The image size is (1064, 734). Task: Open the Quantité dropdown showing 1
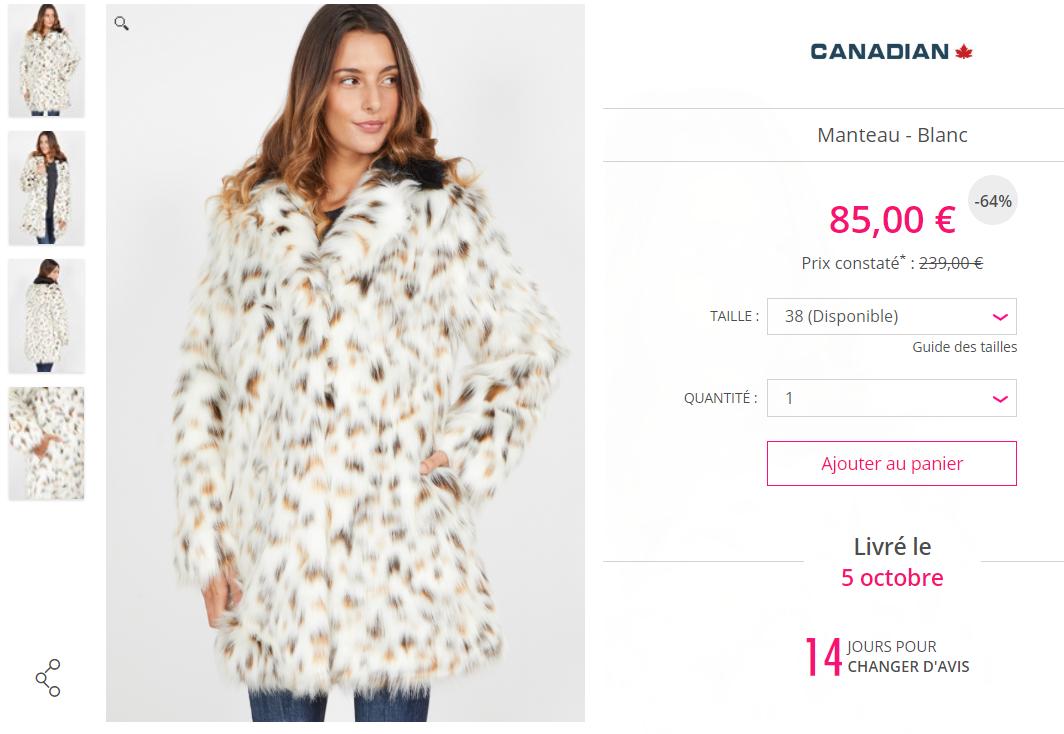click(x=891, y=398)
